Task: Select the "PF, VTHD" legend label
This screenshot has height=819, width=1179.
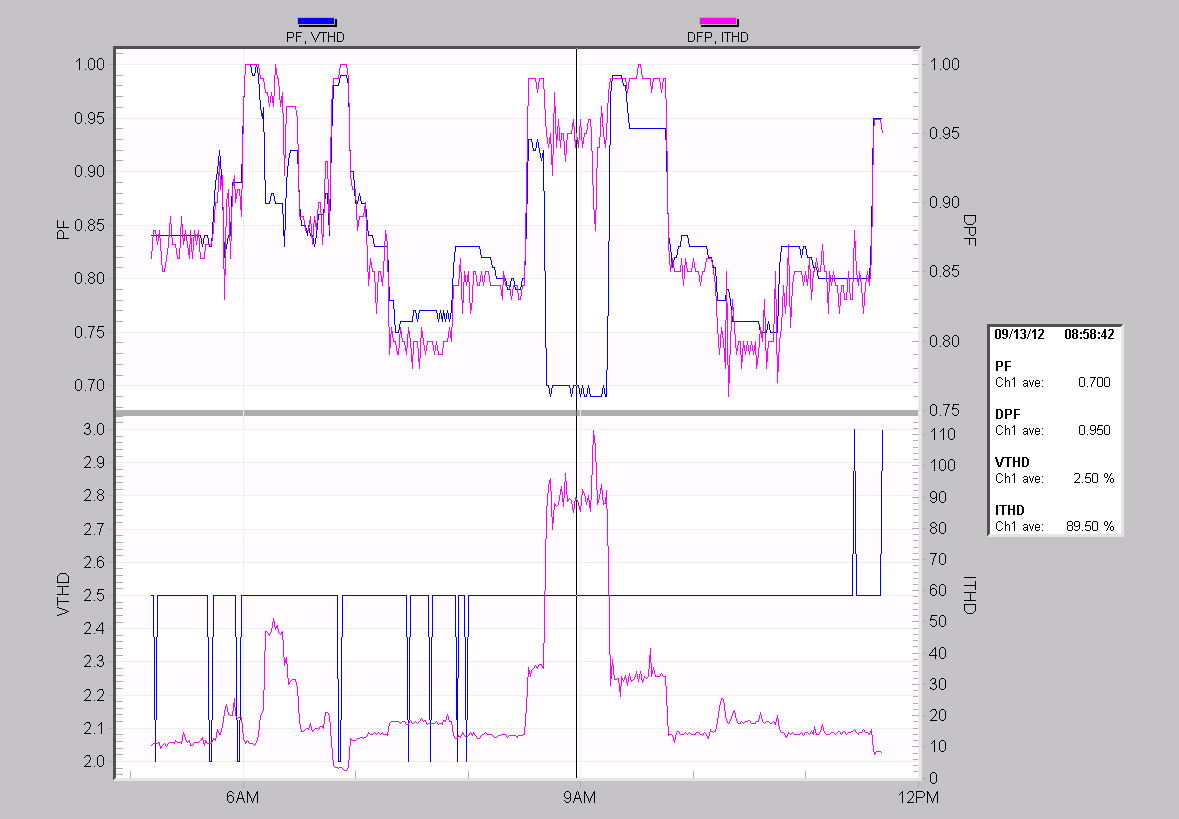Action: (316, 37)
